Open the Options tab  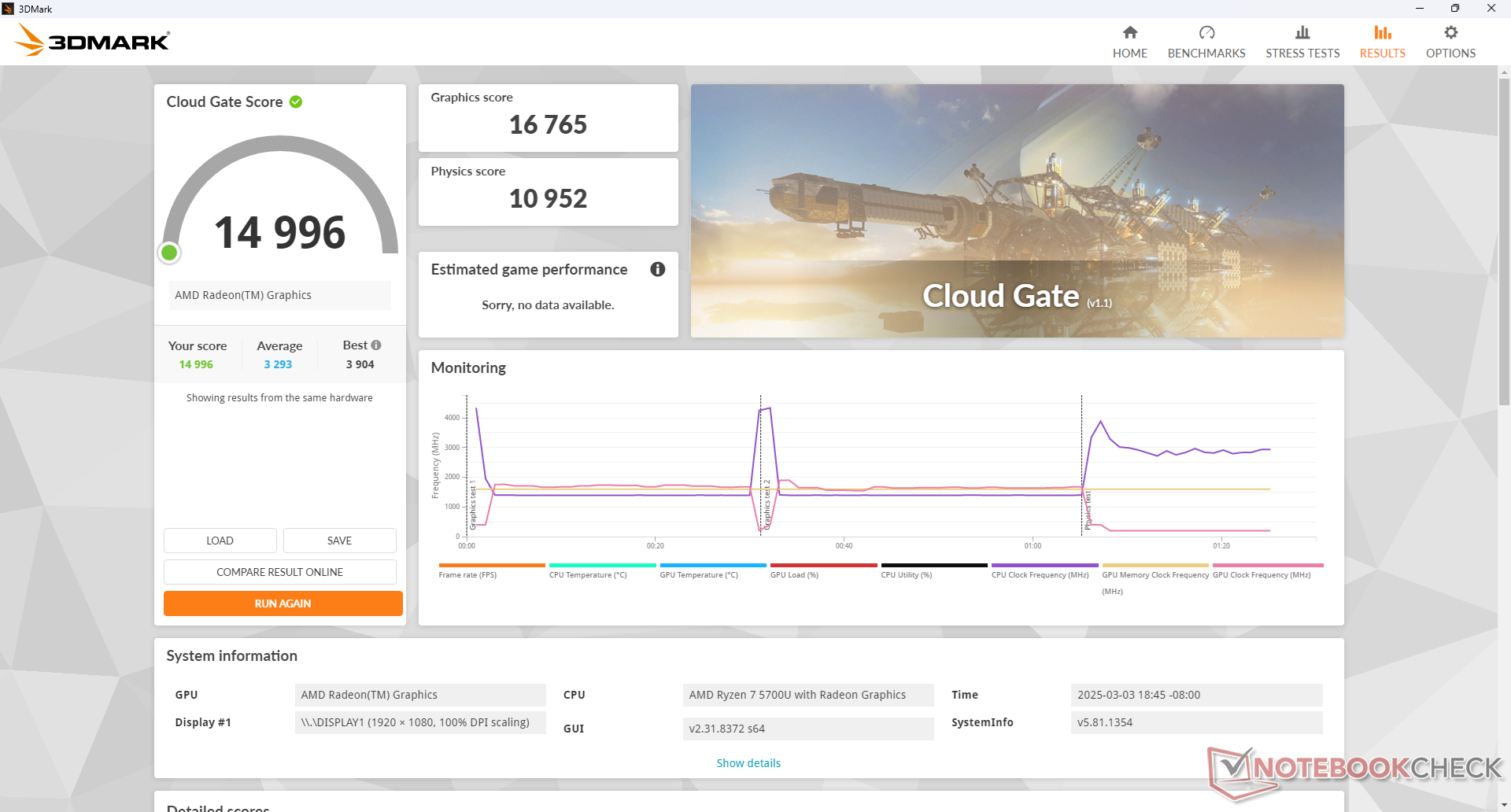tap(1450, 42)
